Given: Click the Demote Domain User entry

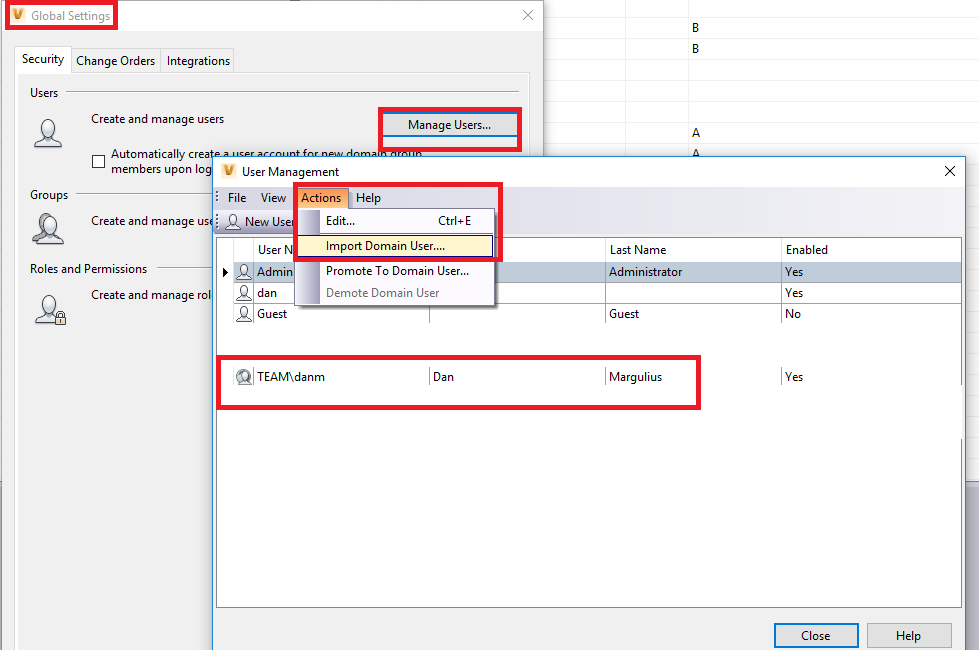Looking at the screenshot, I should [x=396, y=293].
